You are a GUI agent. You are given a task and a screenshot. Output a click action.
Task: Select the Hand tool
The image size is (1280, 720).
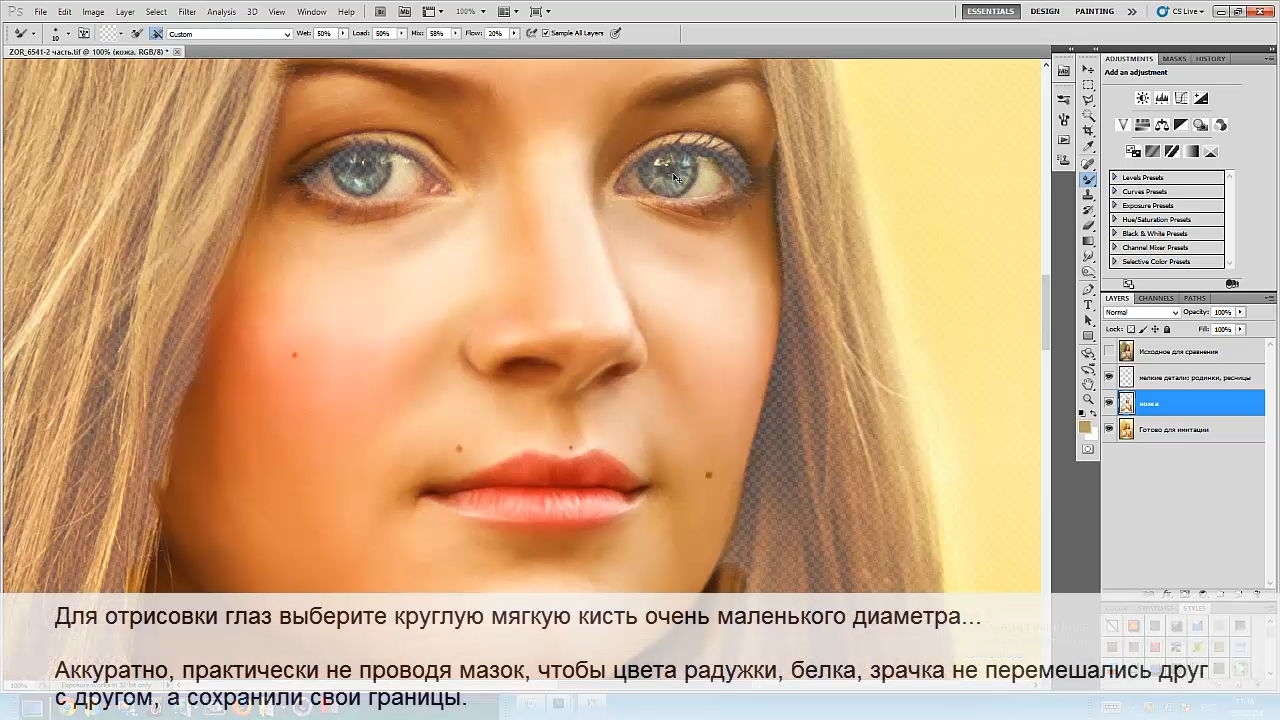(1088, 384)
